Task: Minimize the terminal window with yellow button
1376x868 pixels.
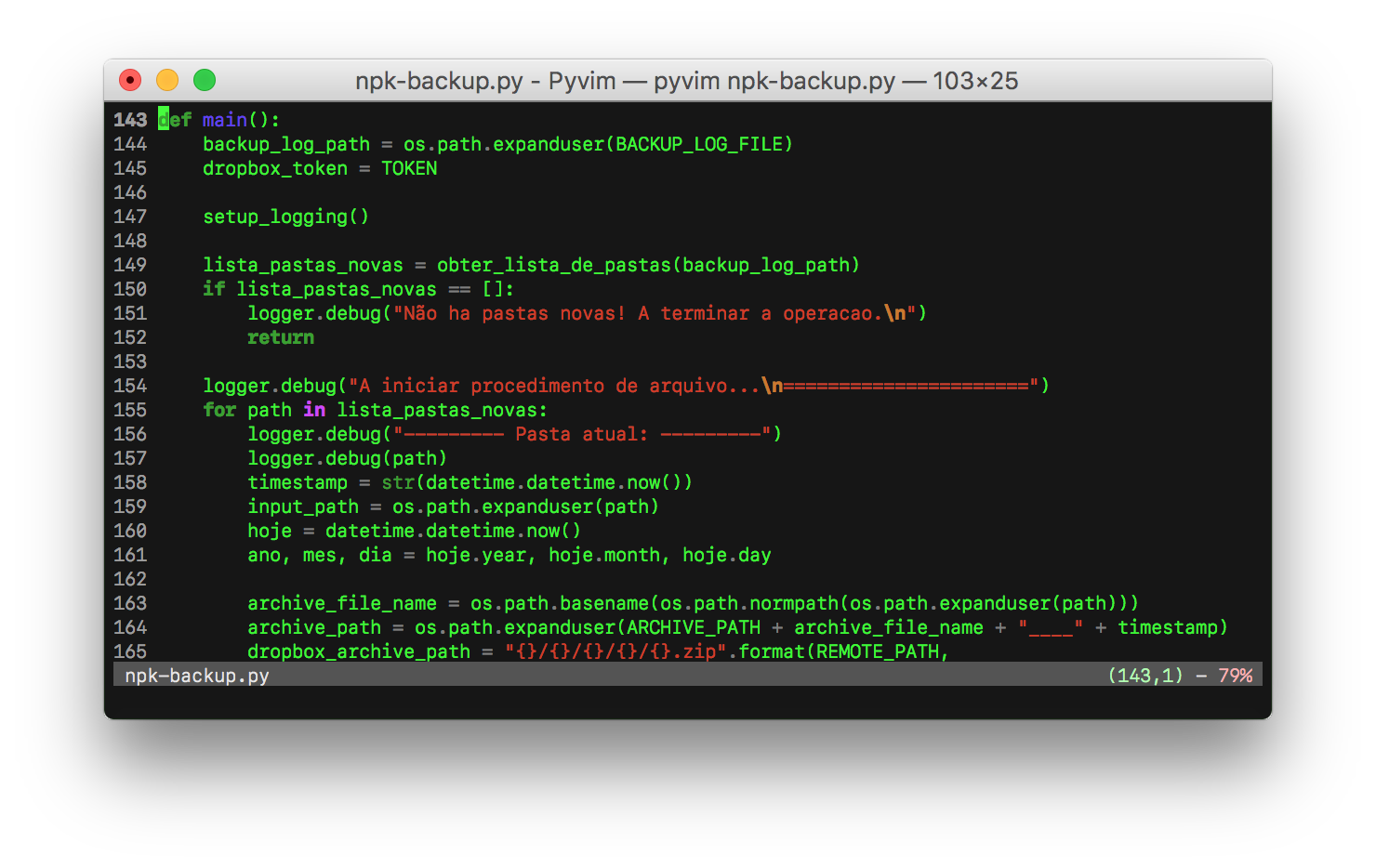Action: 167,81
